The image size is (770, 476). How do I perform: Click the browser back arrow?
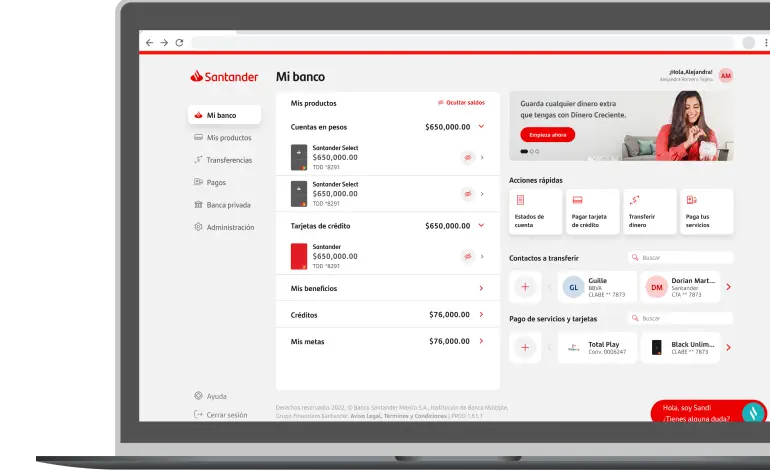click(x=149, y=43)
